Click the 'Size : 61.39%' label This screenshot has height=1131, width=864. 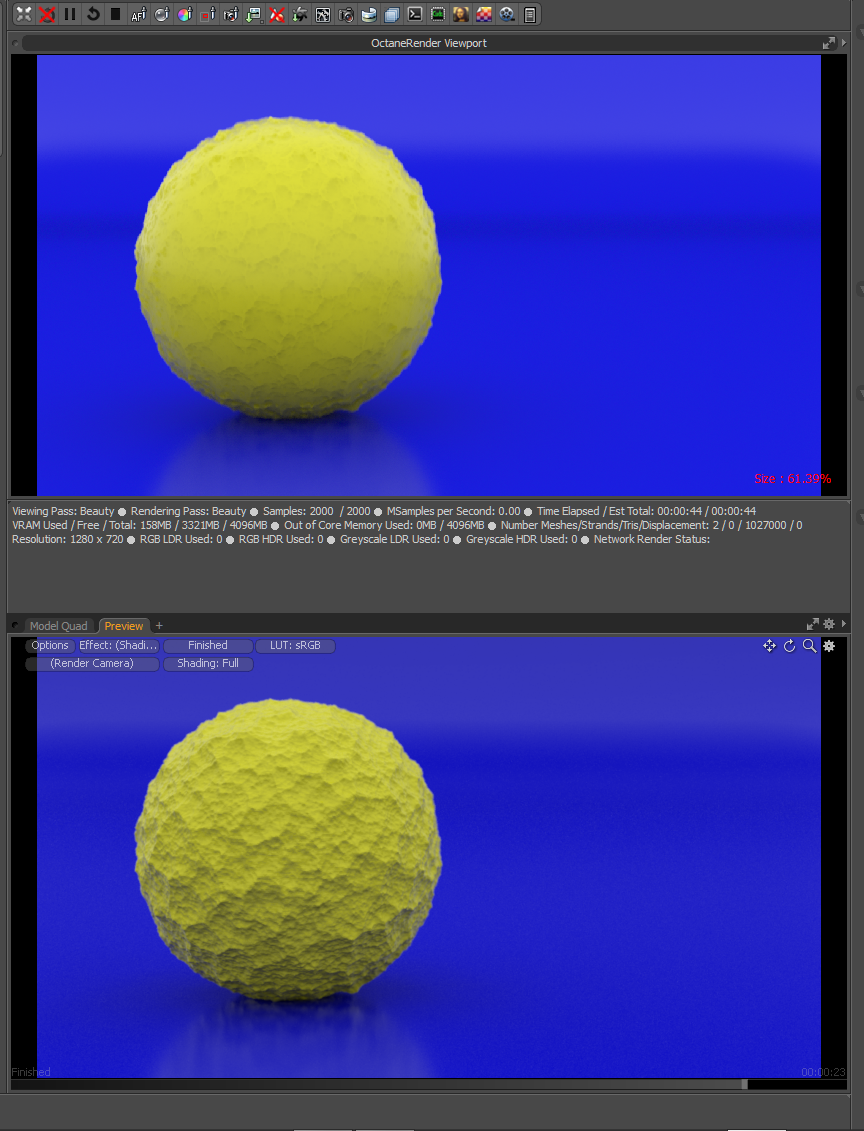tap(793, 479)
